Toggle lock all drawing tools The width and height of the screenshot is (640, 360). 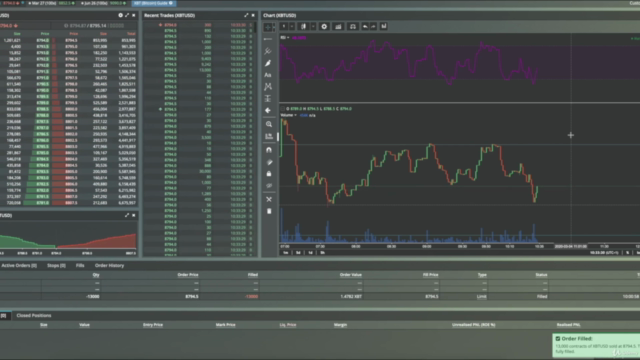(269, 174)
